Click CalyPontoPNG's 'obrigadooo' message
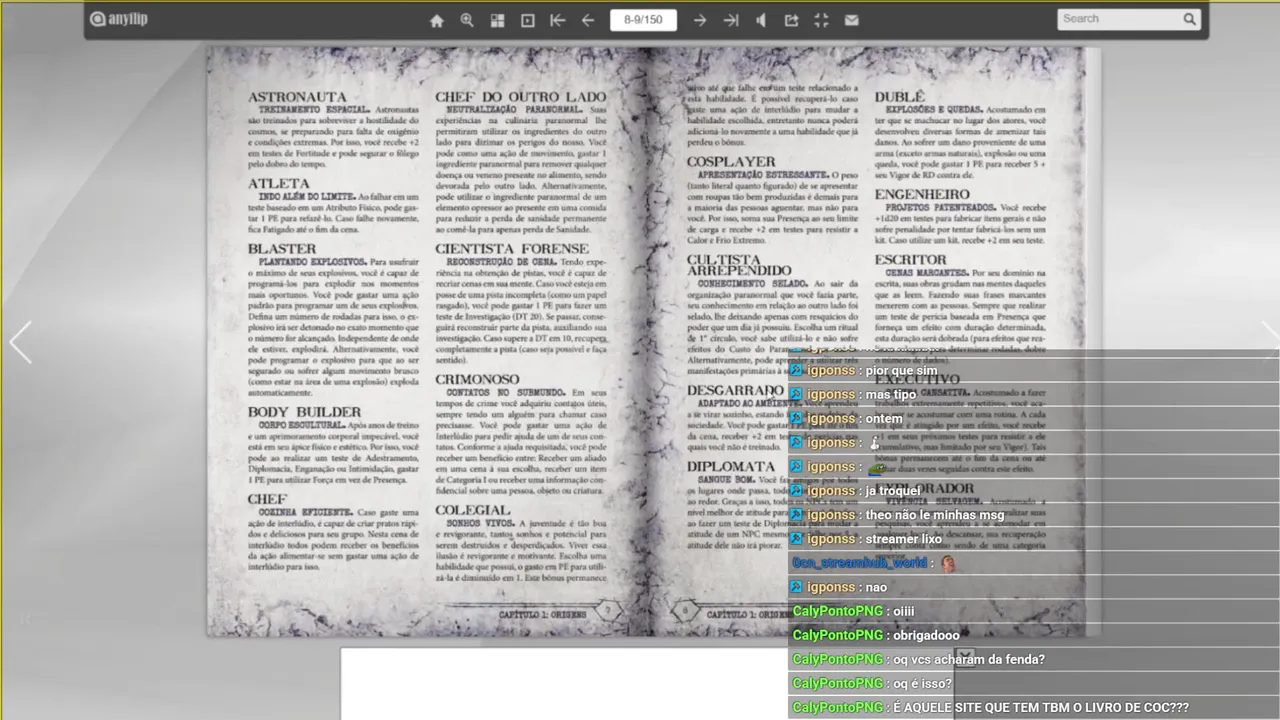Viewport: 1280px width, 720px height. click(927, 635)
